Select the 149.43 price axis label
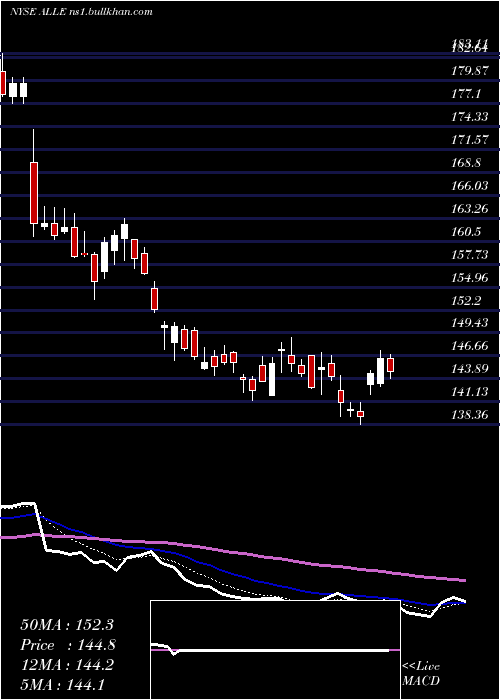Screen dimensions: 500x700 (x=469, y=323)
